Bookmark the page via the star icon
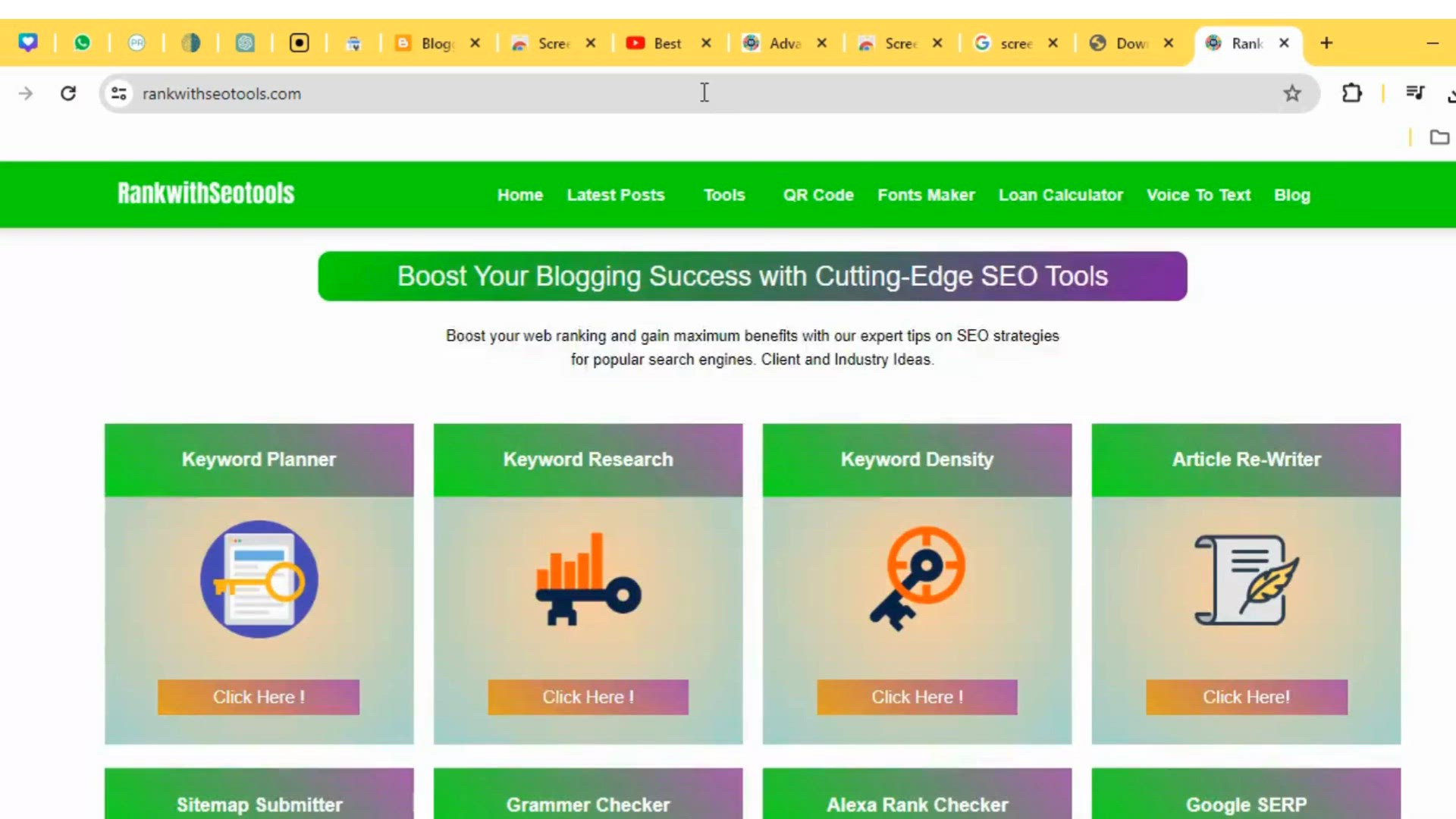1456x819 pixels. coord(1292,93)
